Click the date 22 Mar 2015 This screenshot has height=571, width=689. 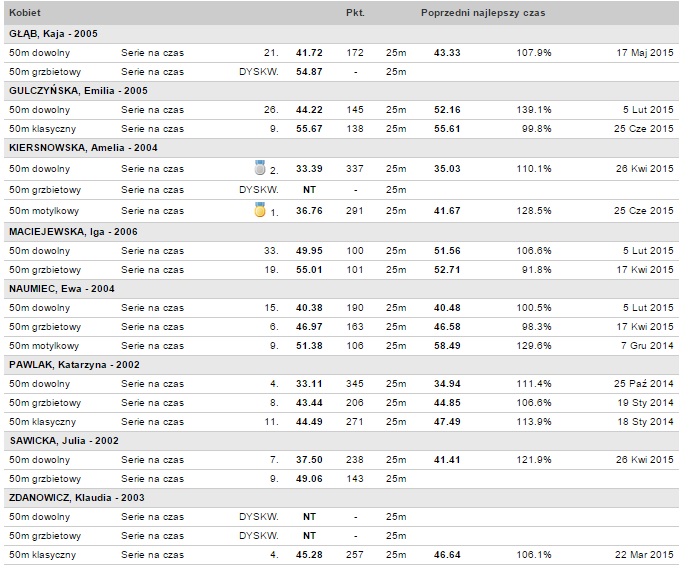tap(644, 555)
